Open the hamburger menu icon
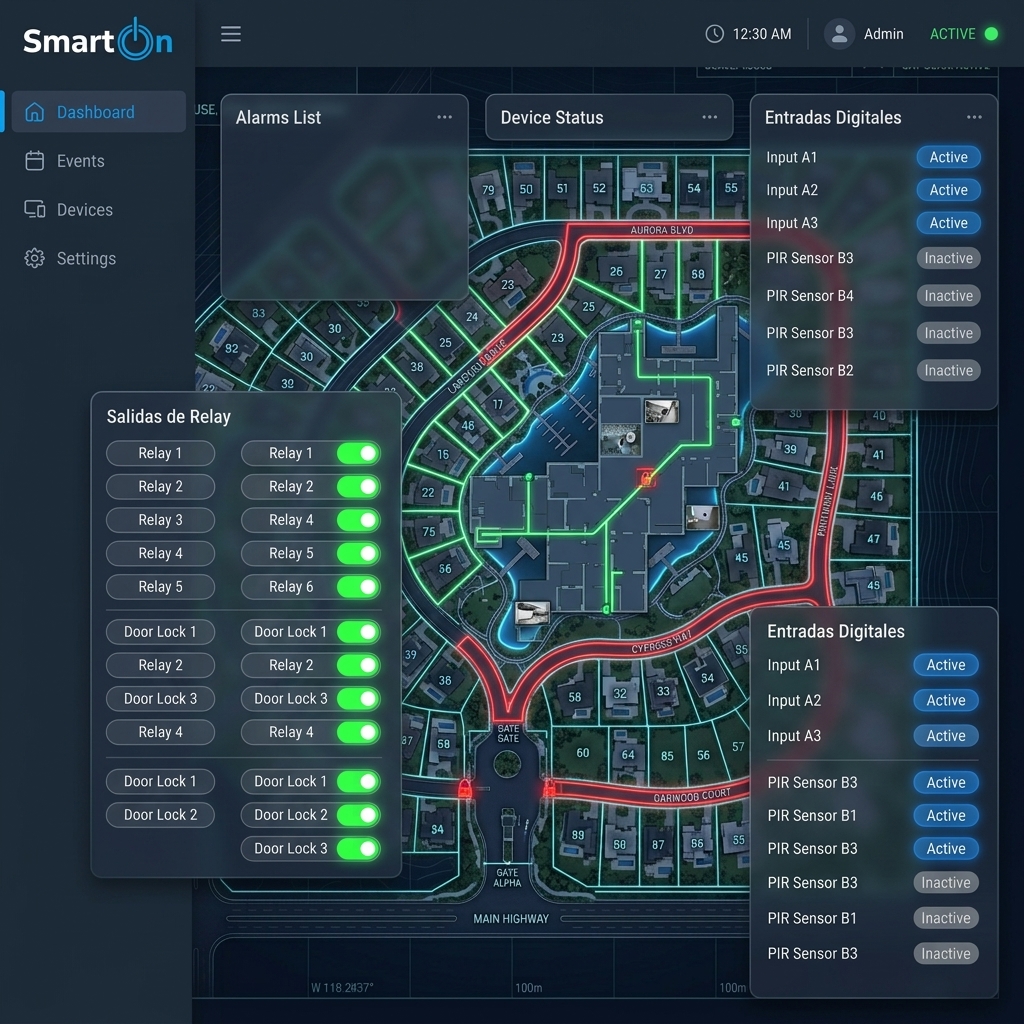Screen dimensions: 1024x1024 [231, 34]
